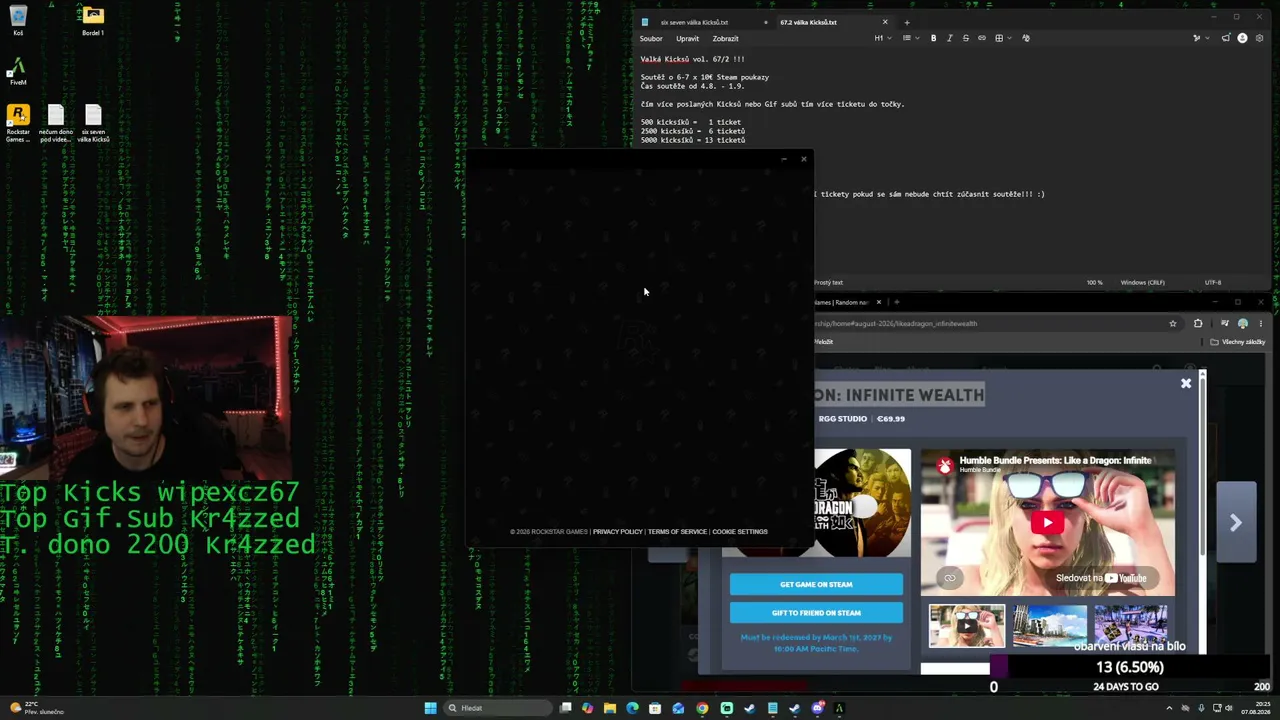
Task: Open a new browser tab
Action: pyautogui.click(x=896, y=302)
